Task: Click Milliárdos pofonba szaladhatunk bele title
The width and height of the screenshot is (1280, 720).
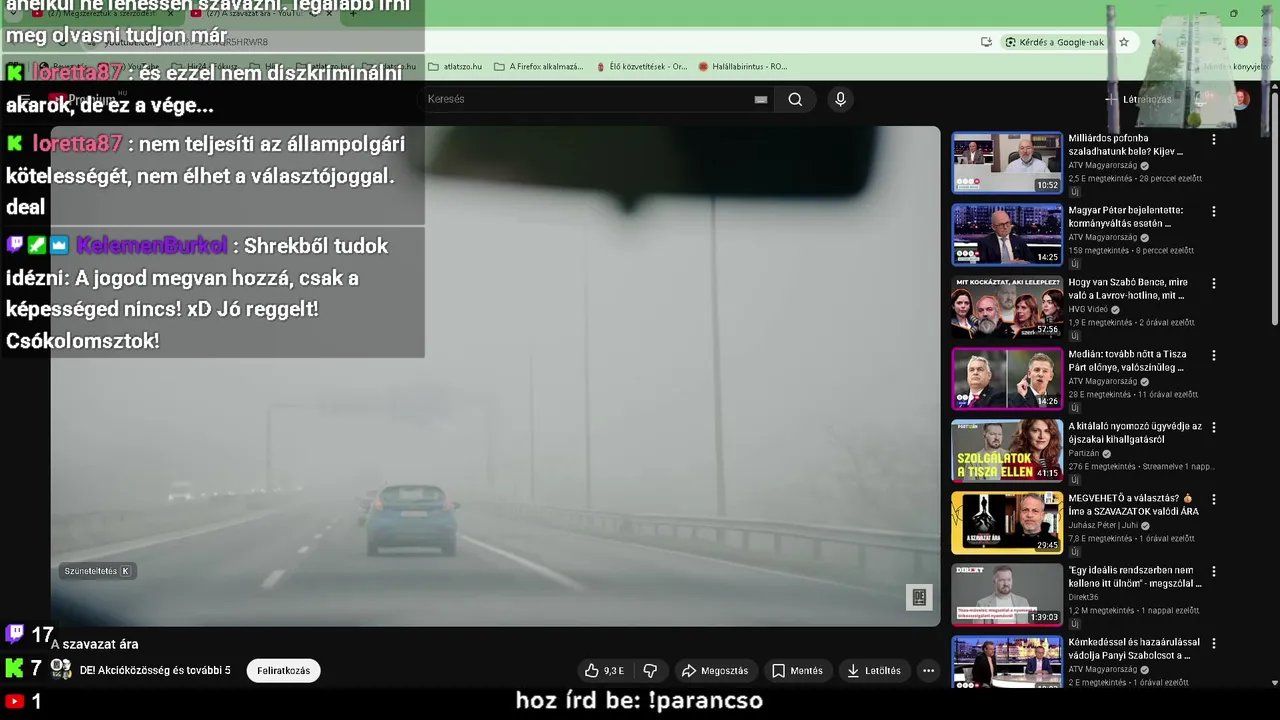Action: pyautogui.click(x=1126, y=145)
